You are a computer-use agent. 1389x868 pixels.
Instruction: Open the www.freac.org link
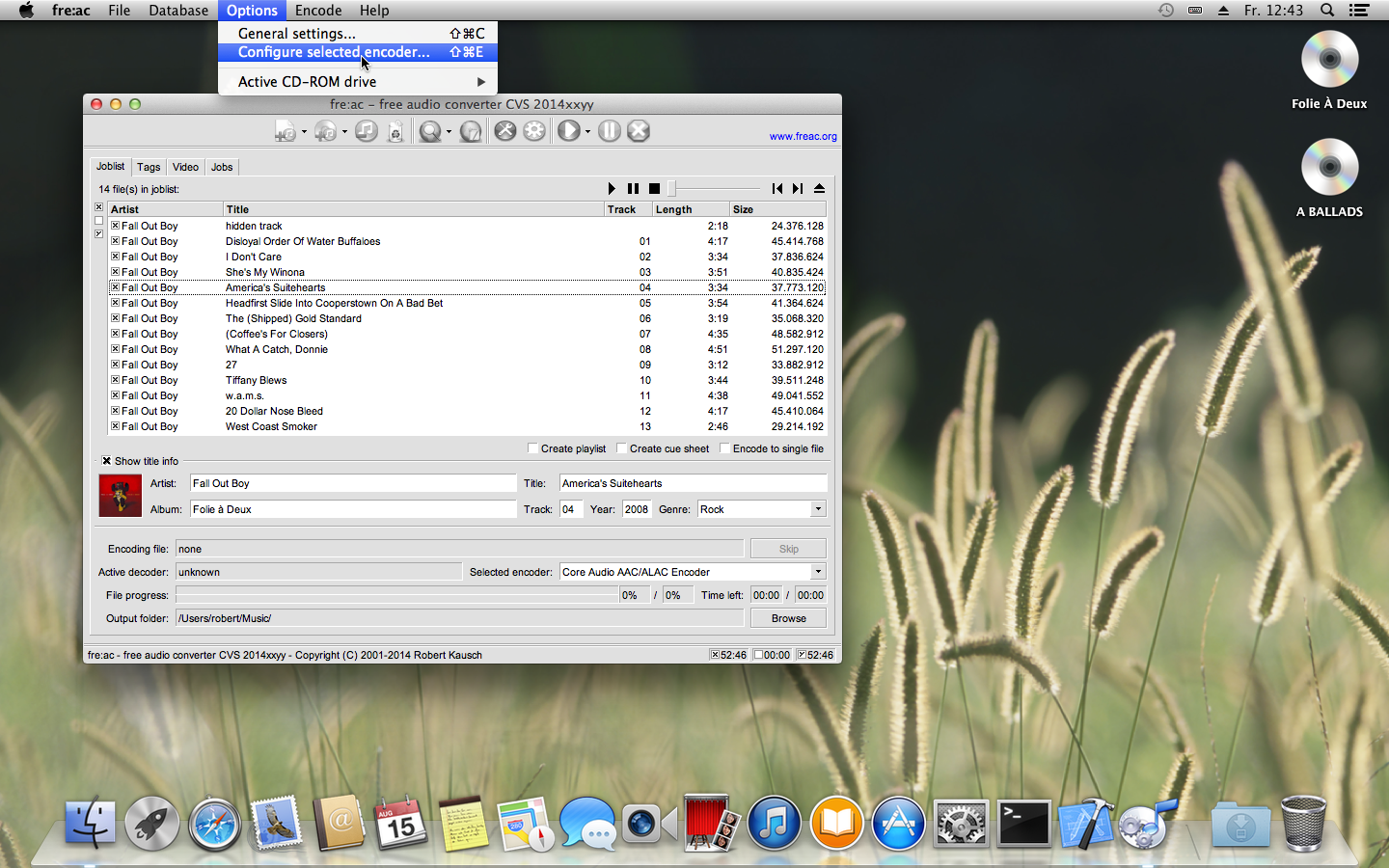pyautogui.click(x=803, y=136)
